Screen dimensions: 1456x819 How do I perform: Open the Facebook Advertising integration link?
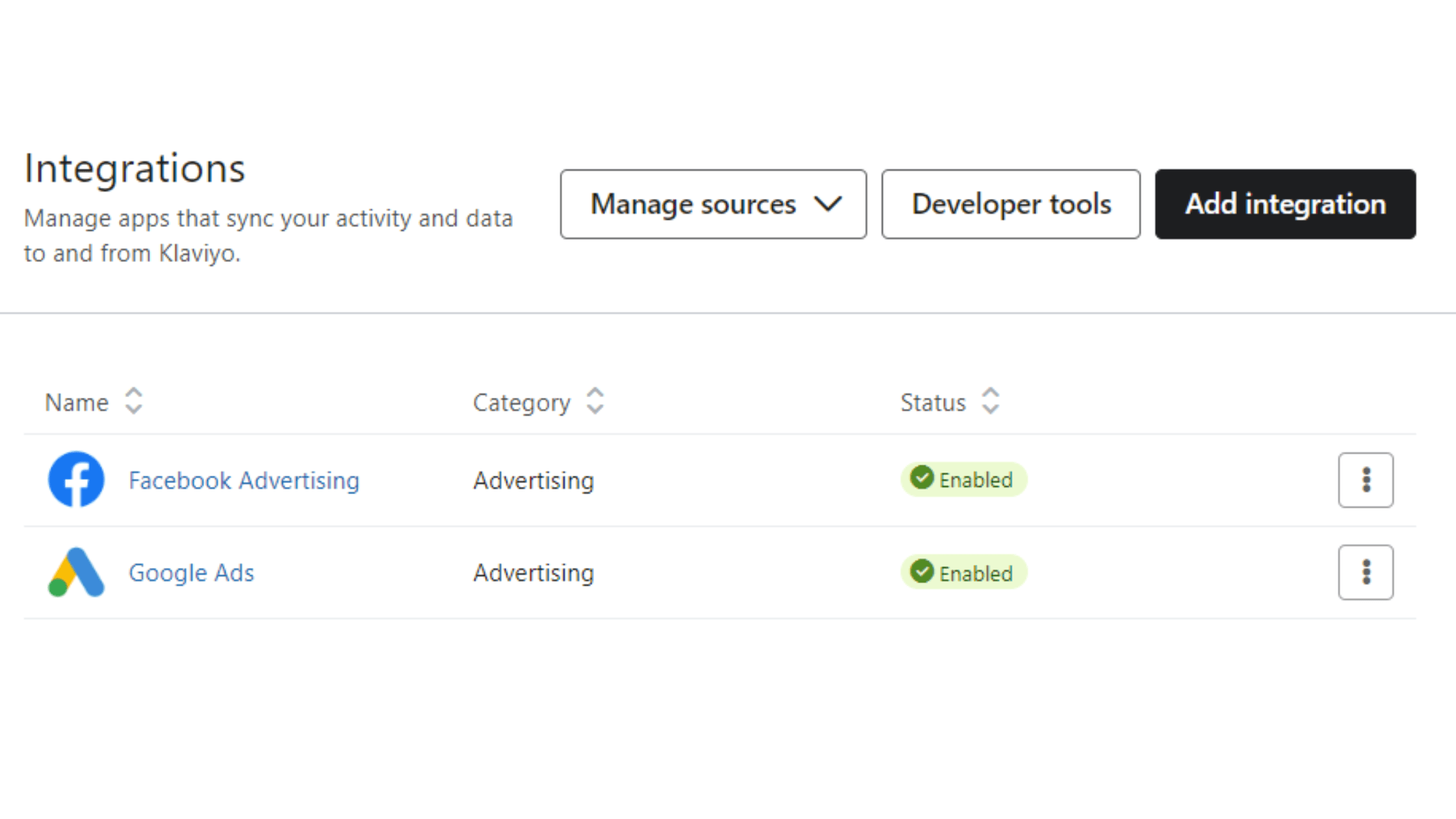[244, 480]
